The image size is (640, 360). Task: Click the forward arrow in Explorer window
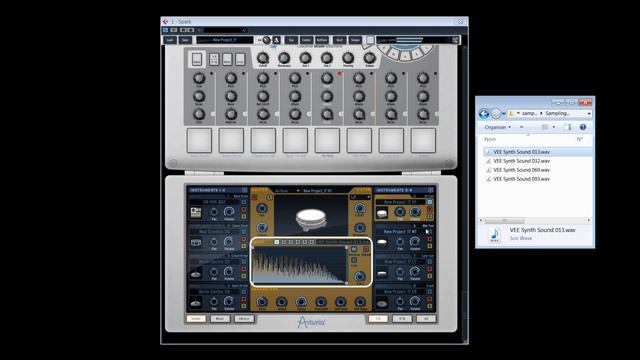pyautogui.click(x=496, y=113)
